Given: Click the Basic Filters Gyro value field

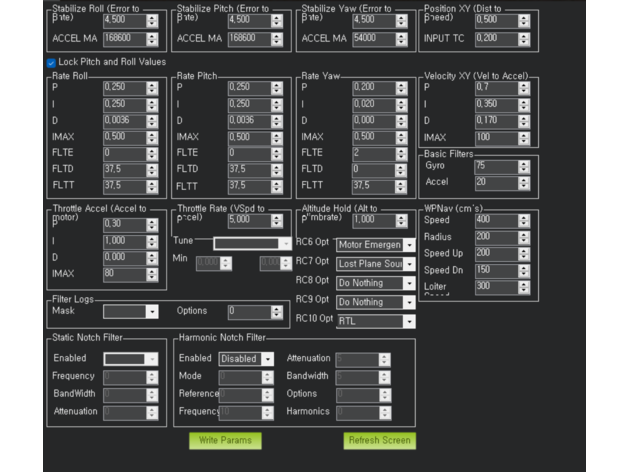Looking at the screenshot, I should pos(495,166).
